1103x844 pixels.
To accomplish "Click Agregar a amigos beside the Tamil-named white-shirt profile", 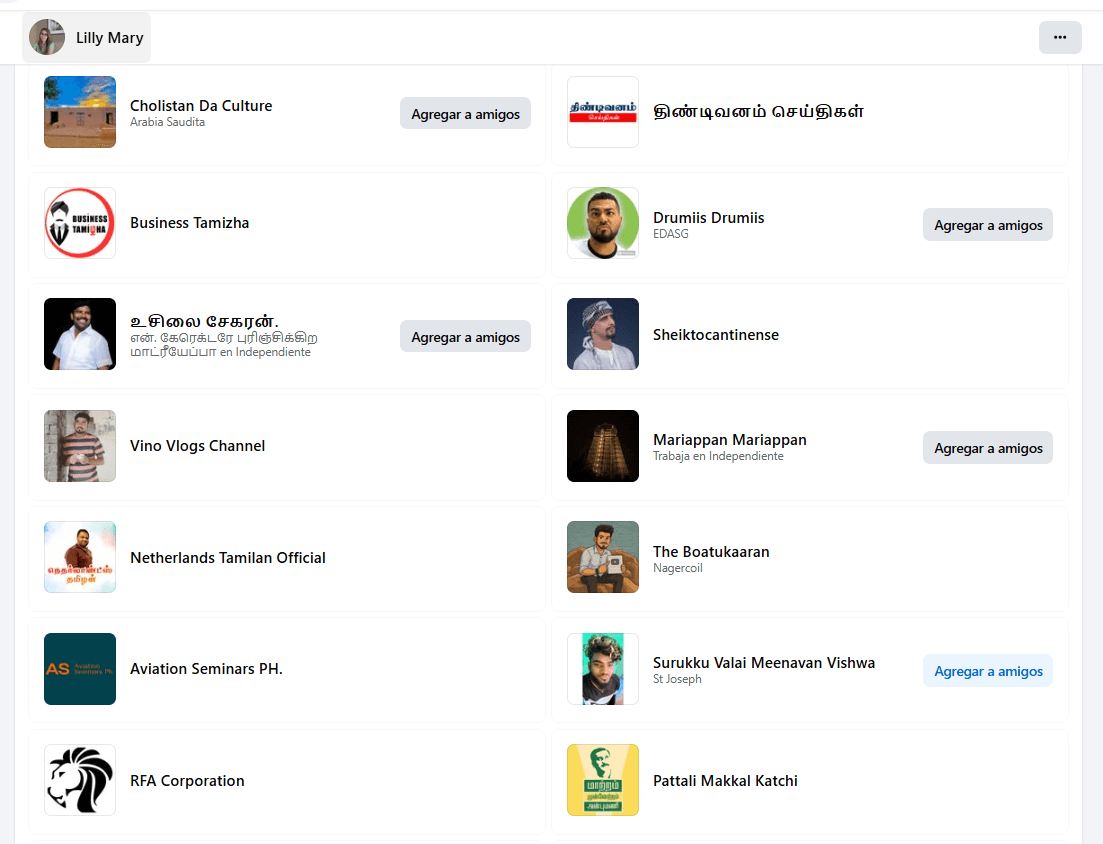I will (465, 337).
